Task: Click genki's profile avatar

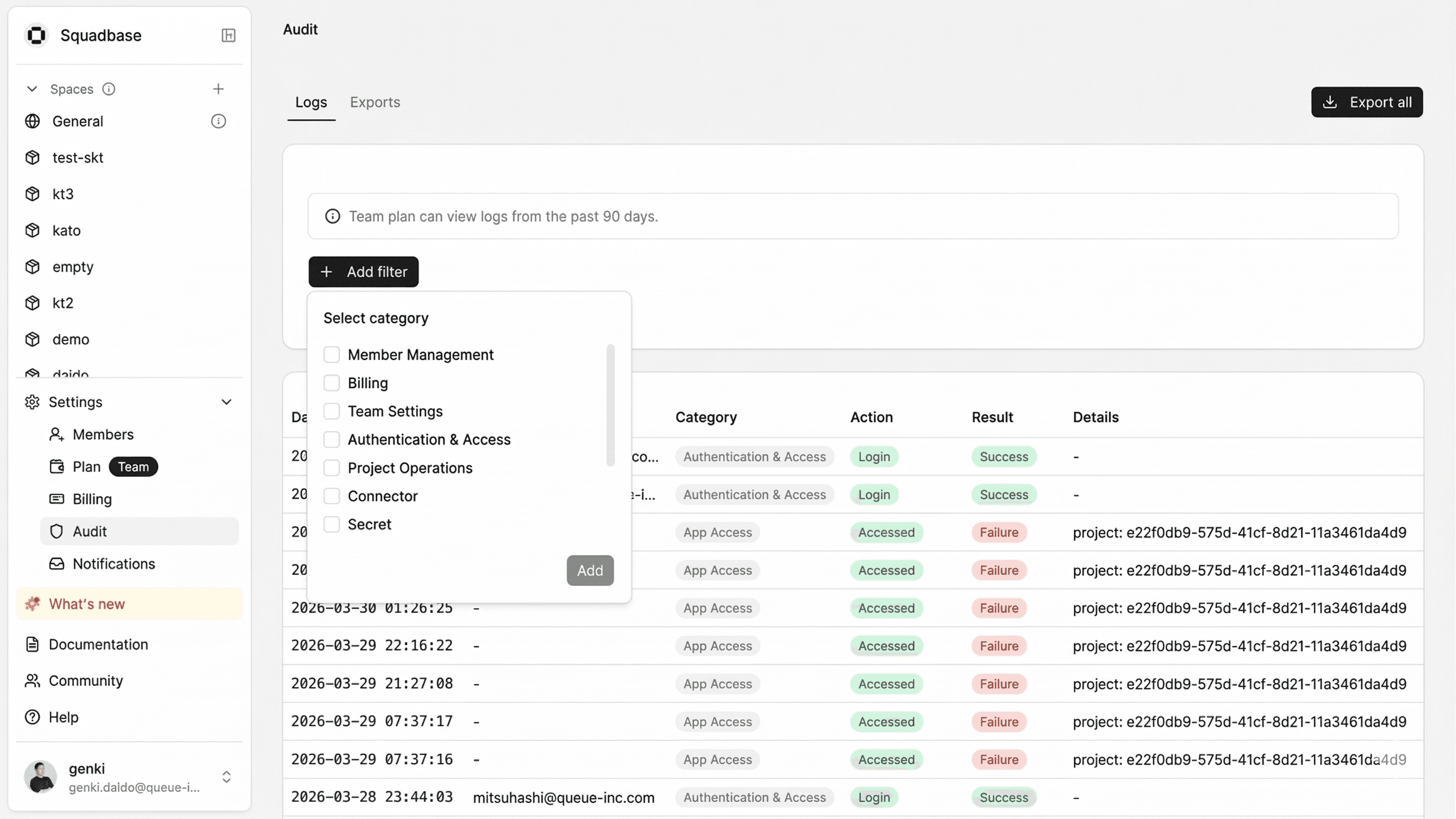Action: (x=40, y=776)
